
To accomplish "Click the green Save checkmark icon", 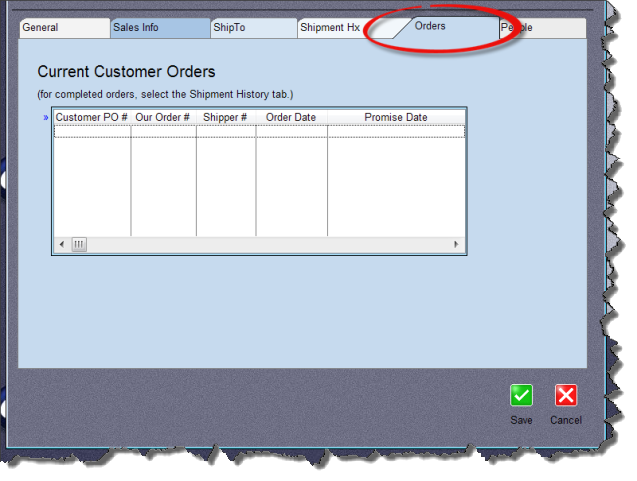I will [521, 395].
